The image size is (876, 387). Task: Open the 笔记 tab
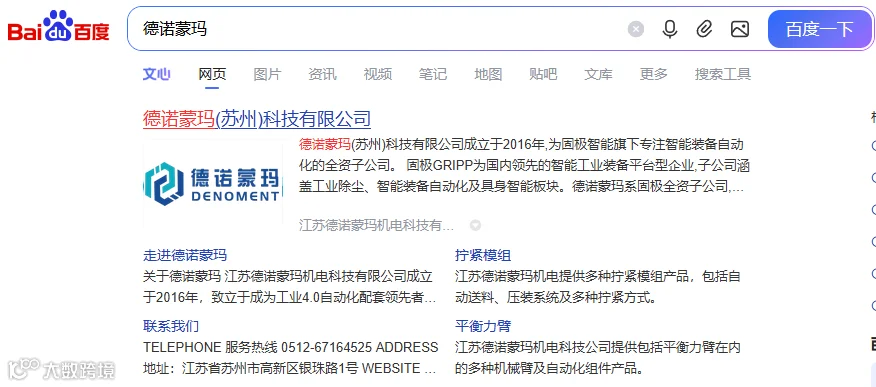[x=433, y=74]
